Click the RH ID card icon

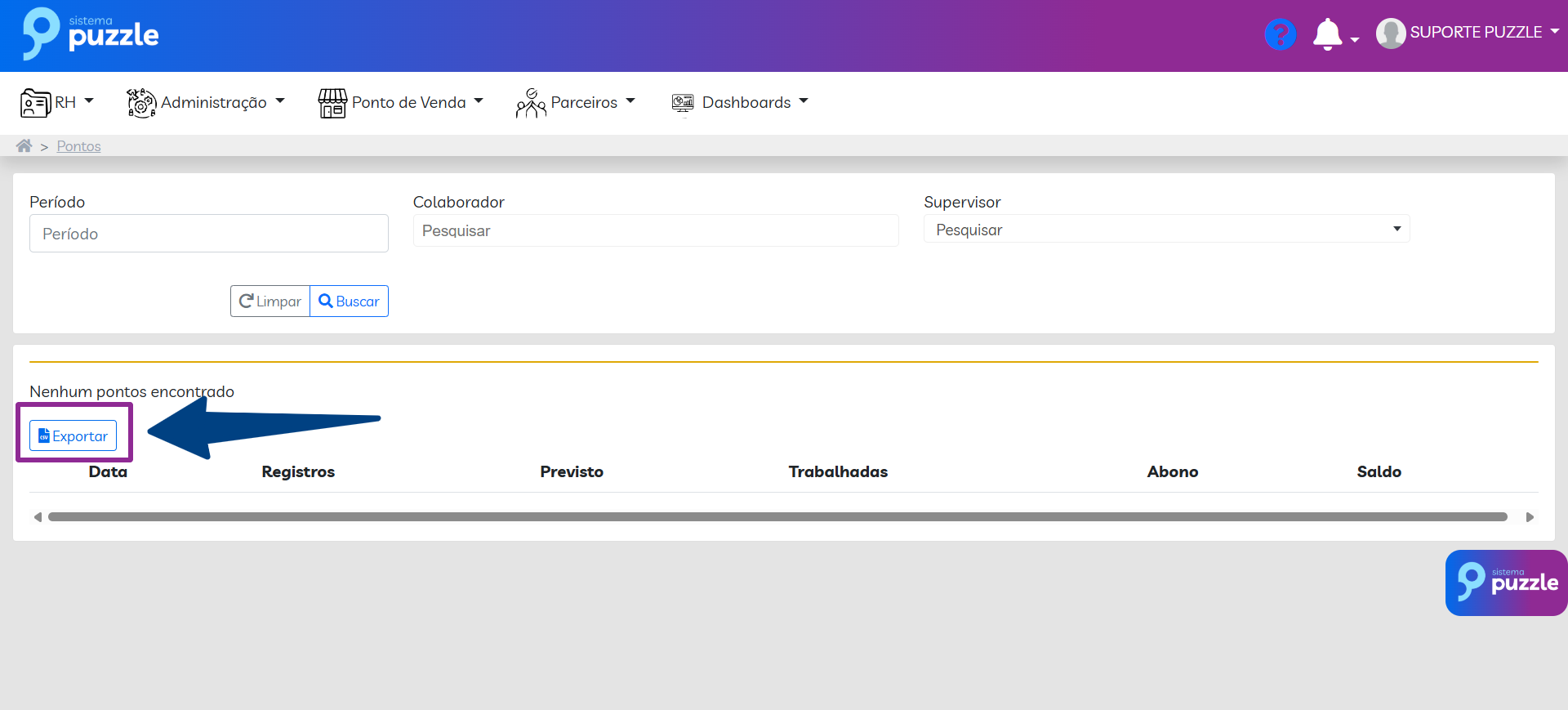pos(36,103)
